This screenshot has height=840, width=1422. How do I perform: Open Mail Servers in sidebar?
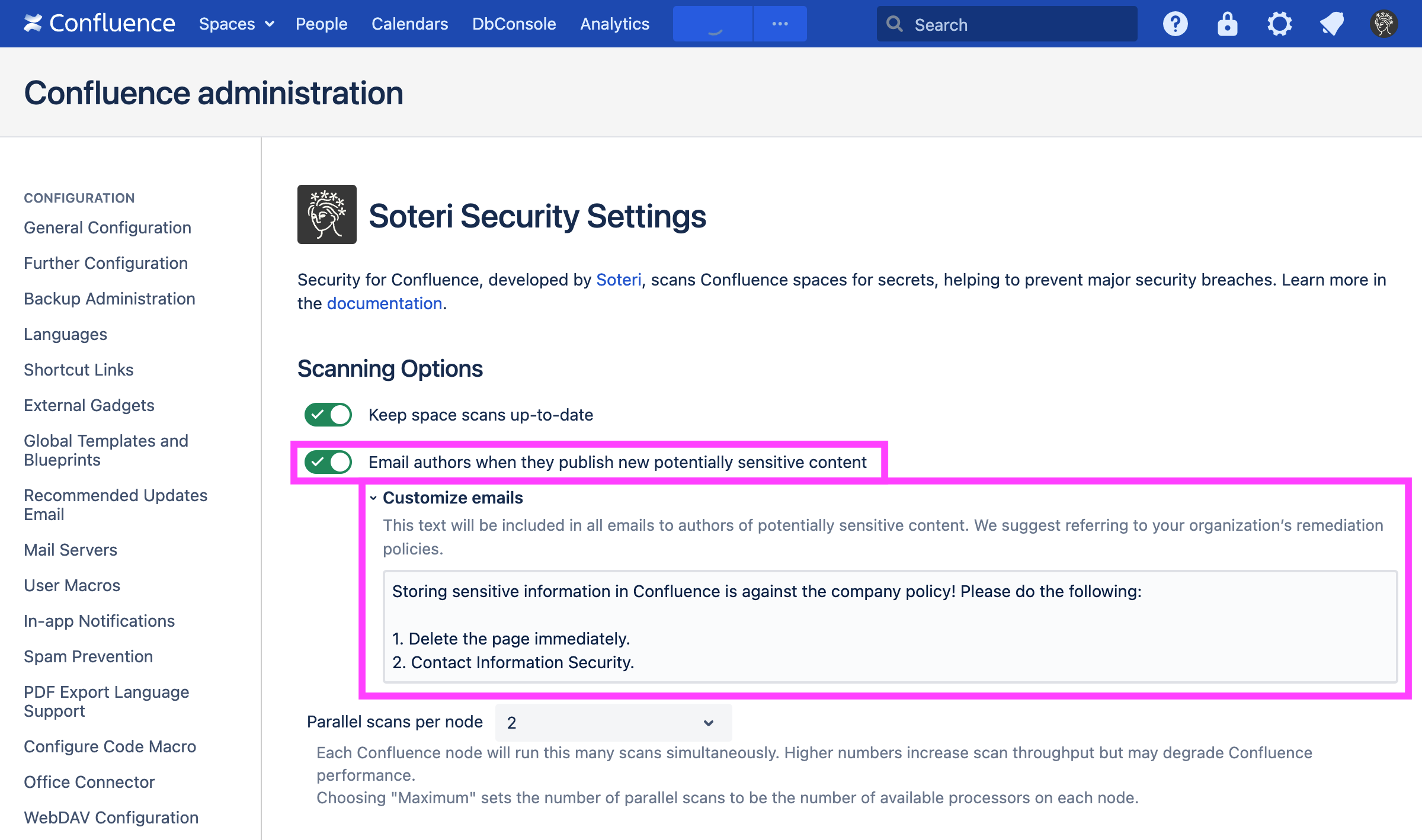(71, 550)
